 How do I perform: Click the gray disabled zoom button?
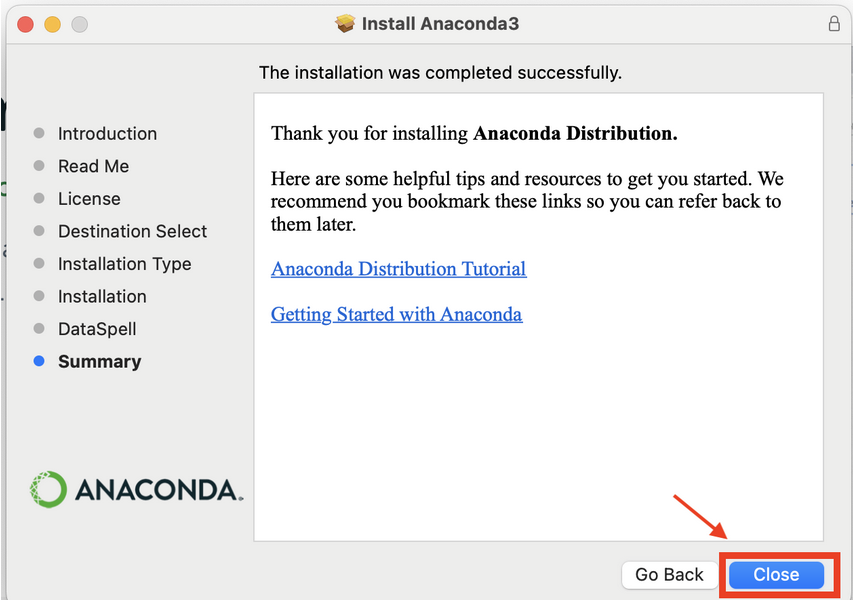pyautogui.click(x=79, y=24)
